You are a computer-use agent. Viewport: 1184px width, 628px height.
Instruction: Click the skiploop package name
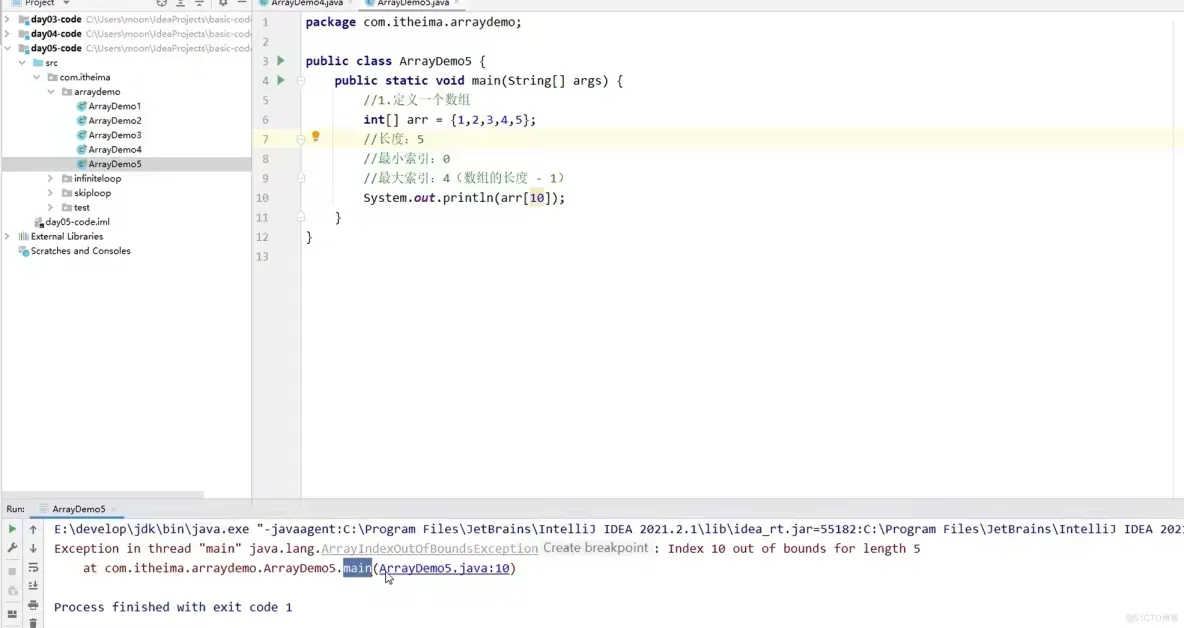[92, 192]
